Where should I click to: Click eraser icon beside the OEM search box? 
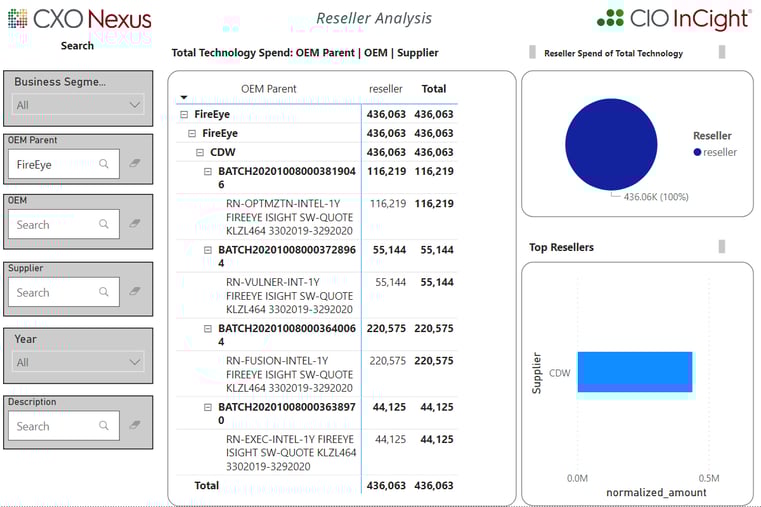[x=135, y=225]
